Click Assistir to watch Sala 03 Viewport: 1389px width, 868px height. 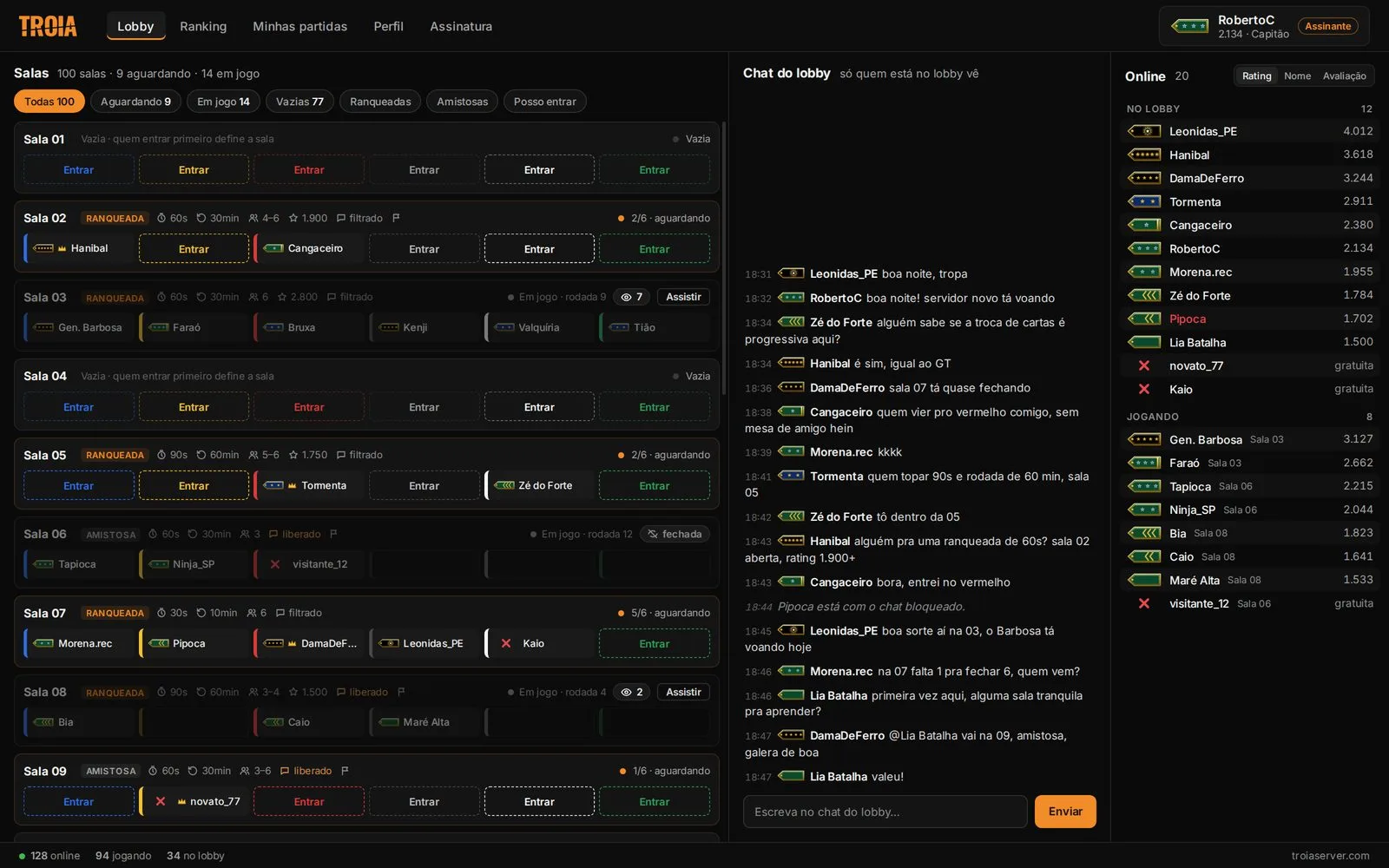683,297
